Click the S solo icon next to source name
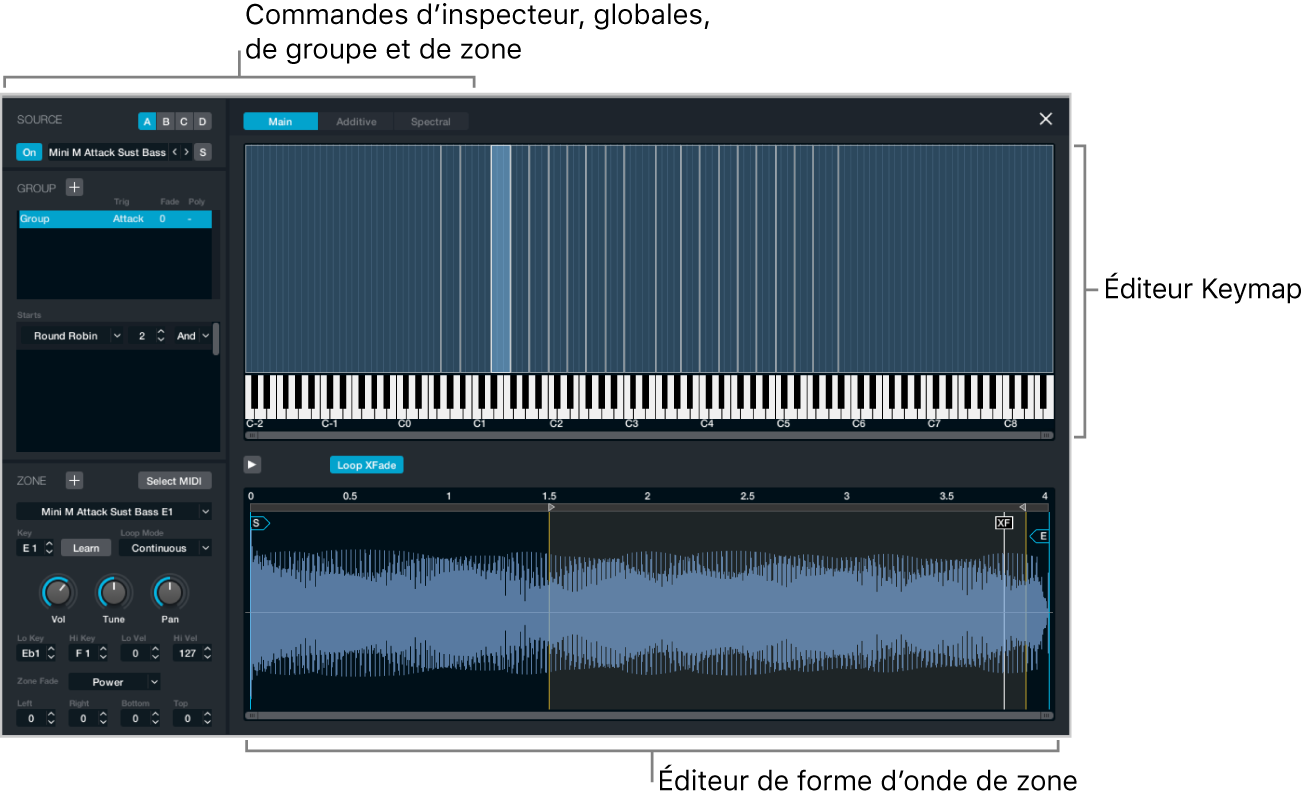 [x=202, y=151]
